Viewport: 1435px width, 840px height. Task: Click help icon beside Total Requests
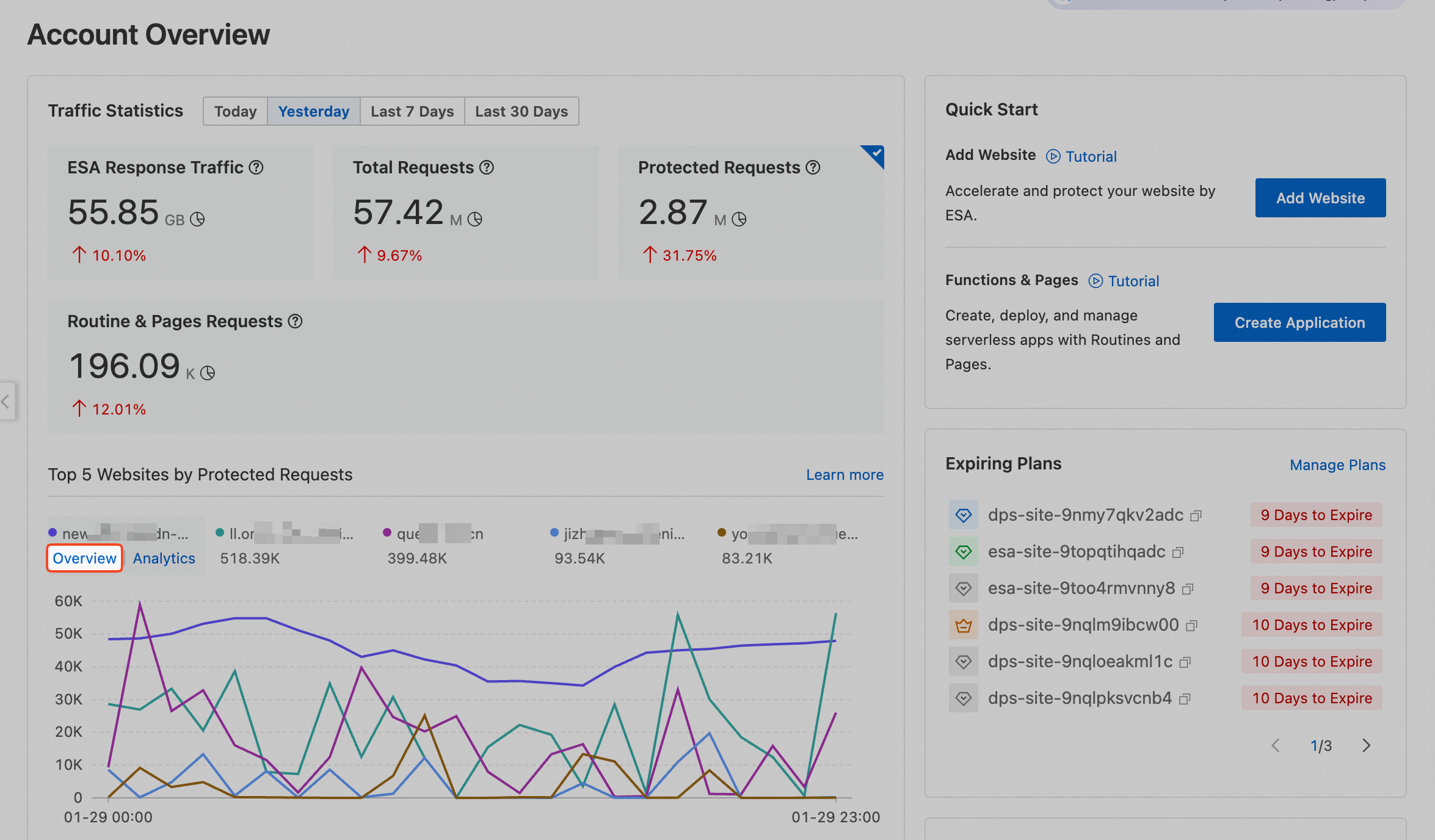tap(487, 167)
